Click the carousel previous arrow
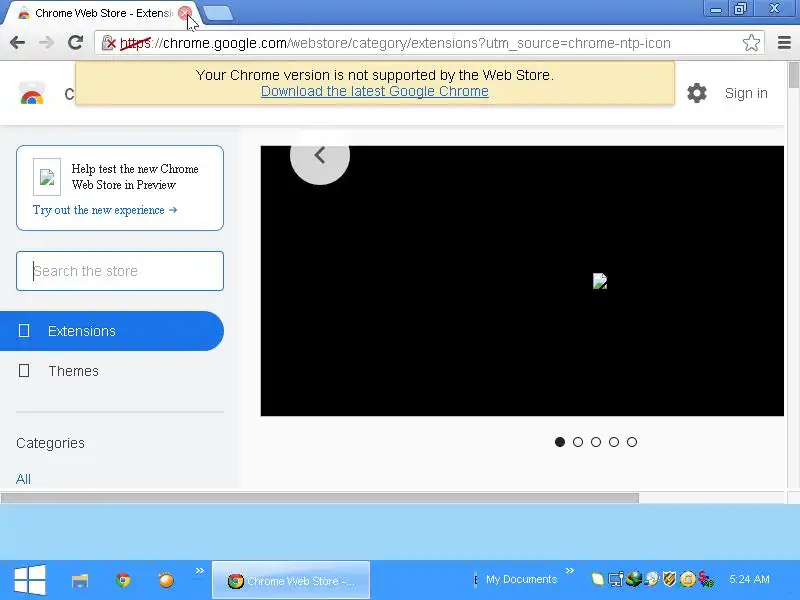800x600 pixels. pyautogui.click(x=320, y=155)
